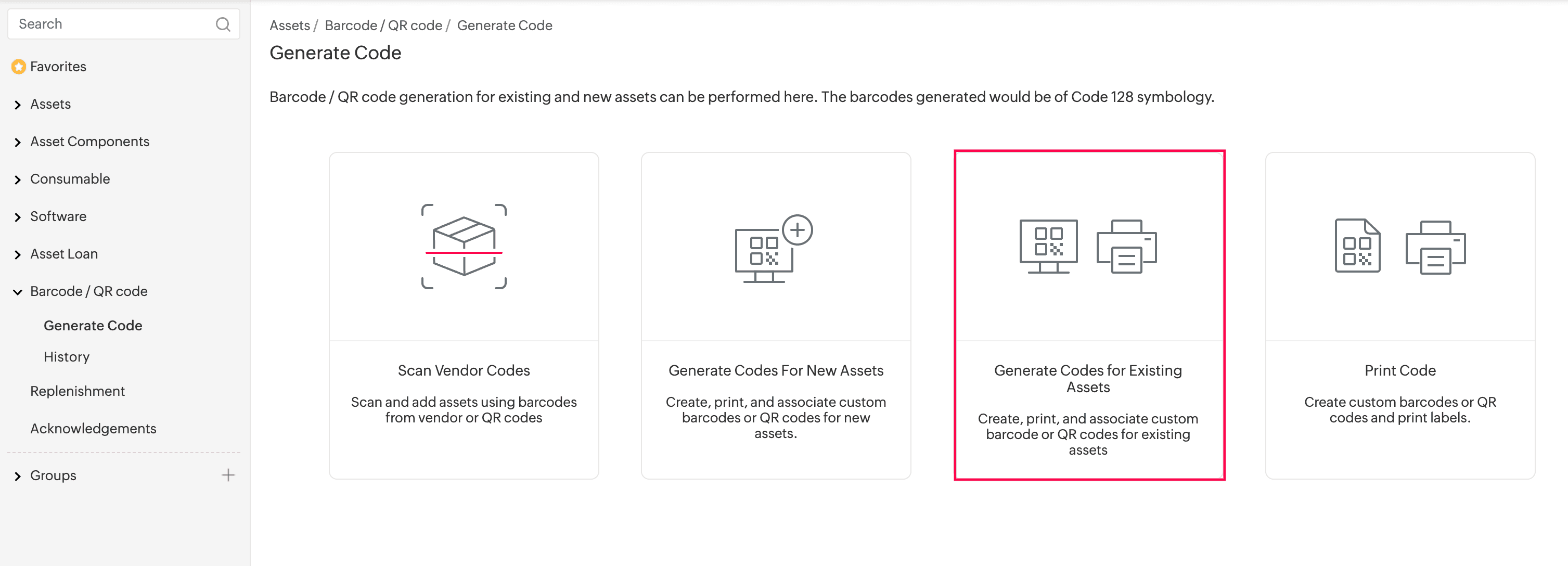1568x566 pixels.
Task: Click the Assets breadcrumb link
Action: pyautogui.click(x=290, y=25)
